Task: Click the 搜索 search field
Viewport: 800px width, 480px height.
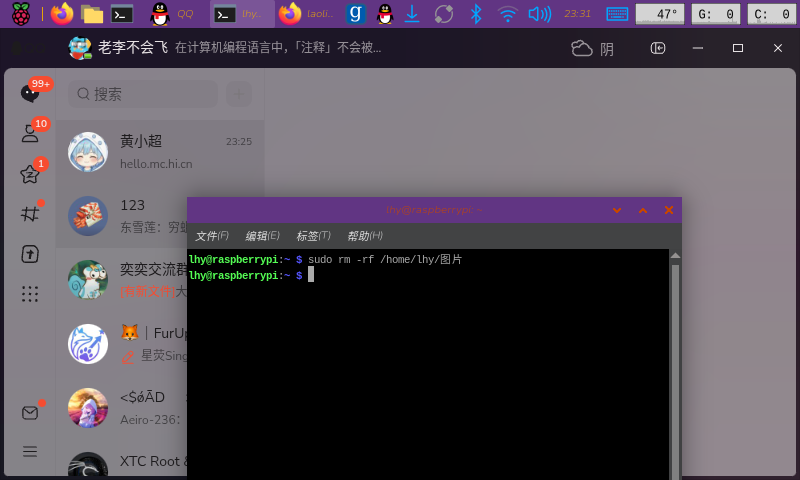Action: click(145, 94)
